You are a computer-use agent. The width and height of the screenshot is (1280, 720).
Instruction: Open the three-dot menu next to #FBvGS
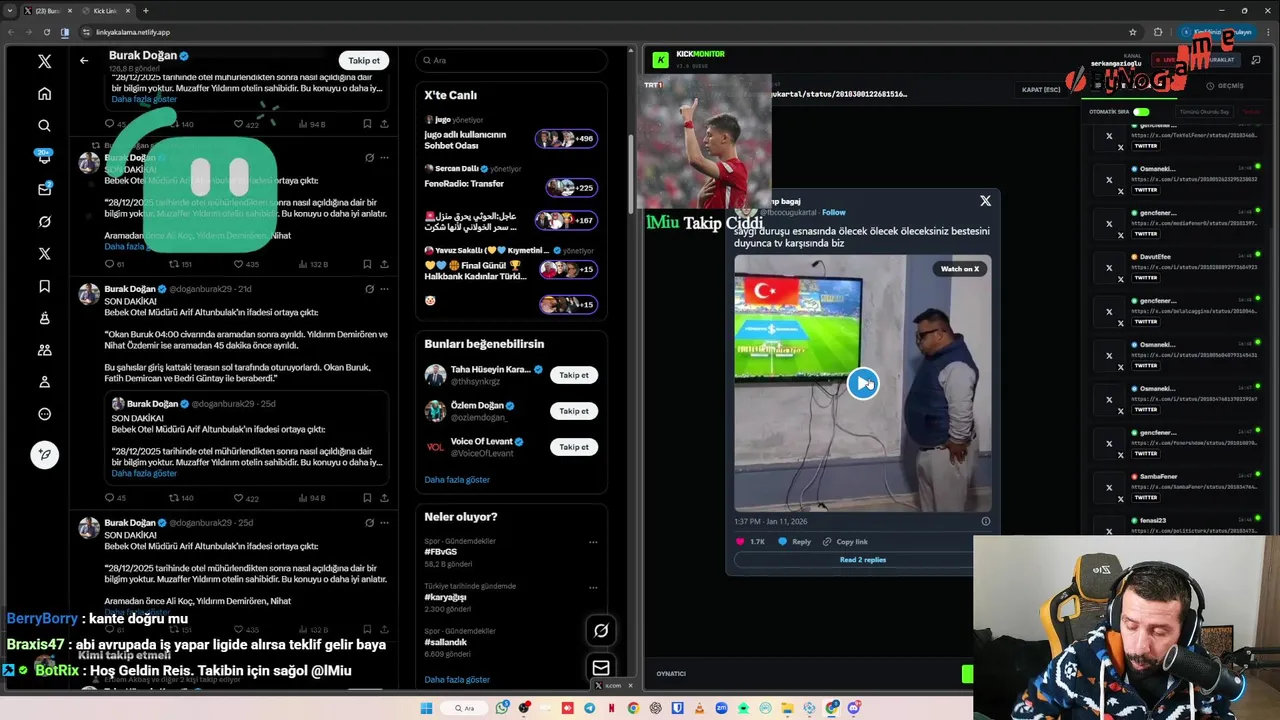pyautogui.click(x=593, y=542)
